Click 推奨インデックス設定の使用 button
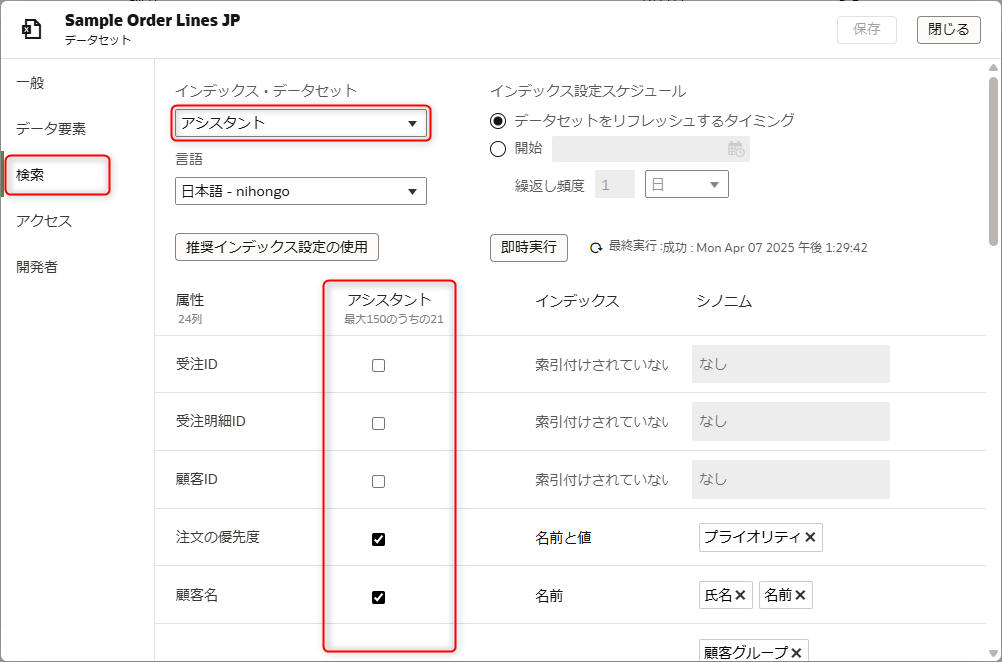Image resolution: width=1002 pixels, height=662 pixels. pos(277,247)
